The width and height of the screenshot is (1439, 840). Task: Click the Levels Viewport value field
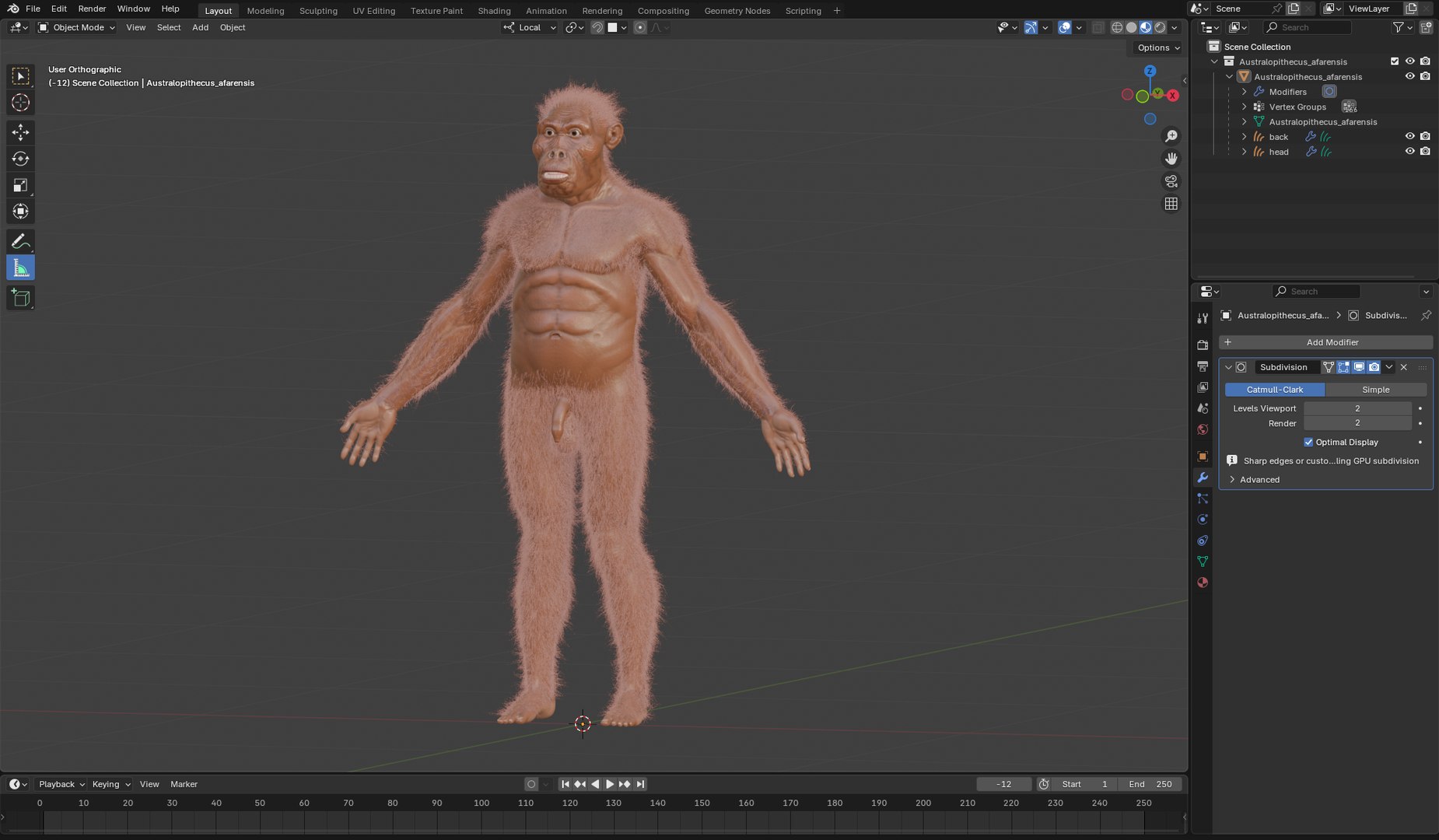point(1357,408)
